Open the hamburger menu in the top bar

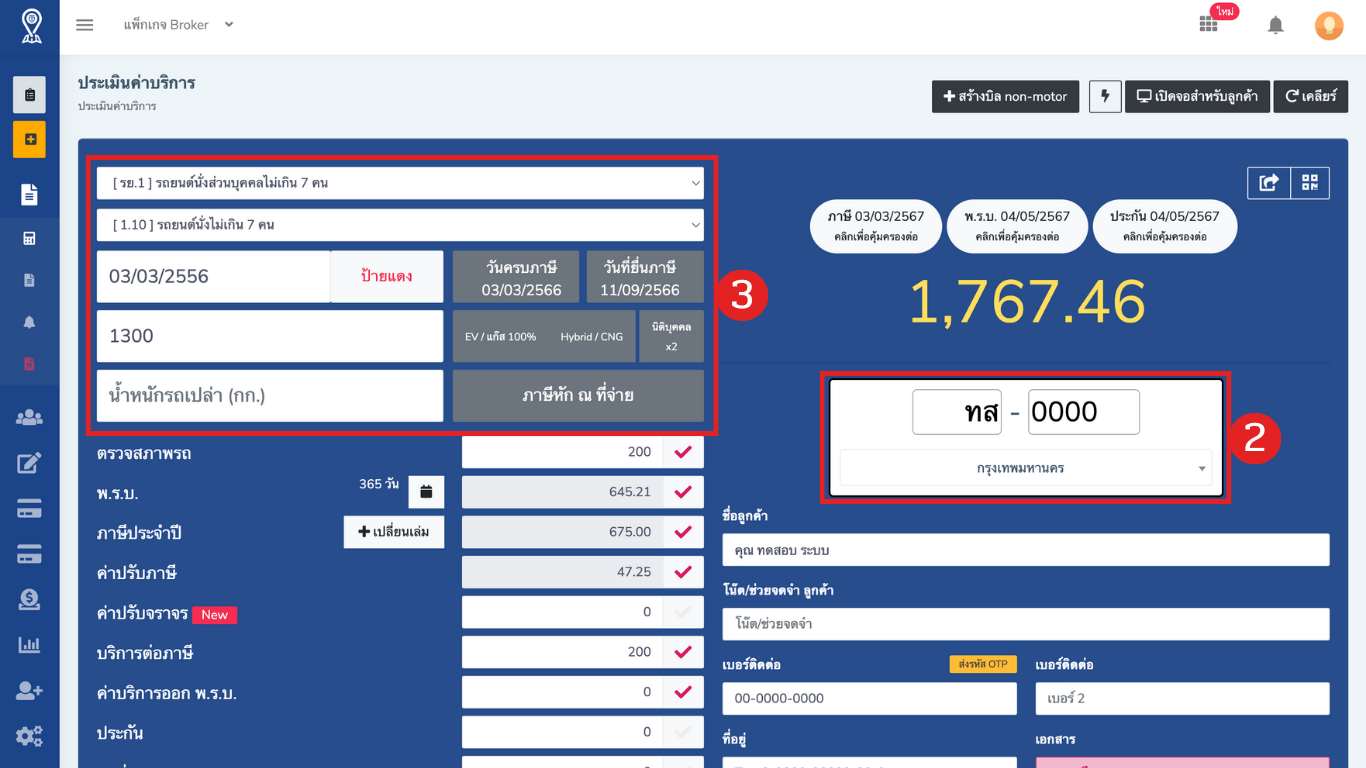(x=85, y=25)
